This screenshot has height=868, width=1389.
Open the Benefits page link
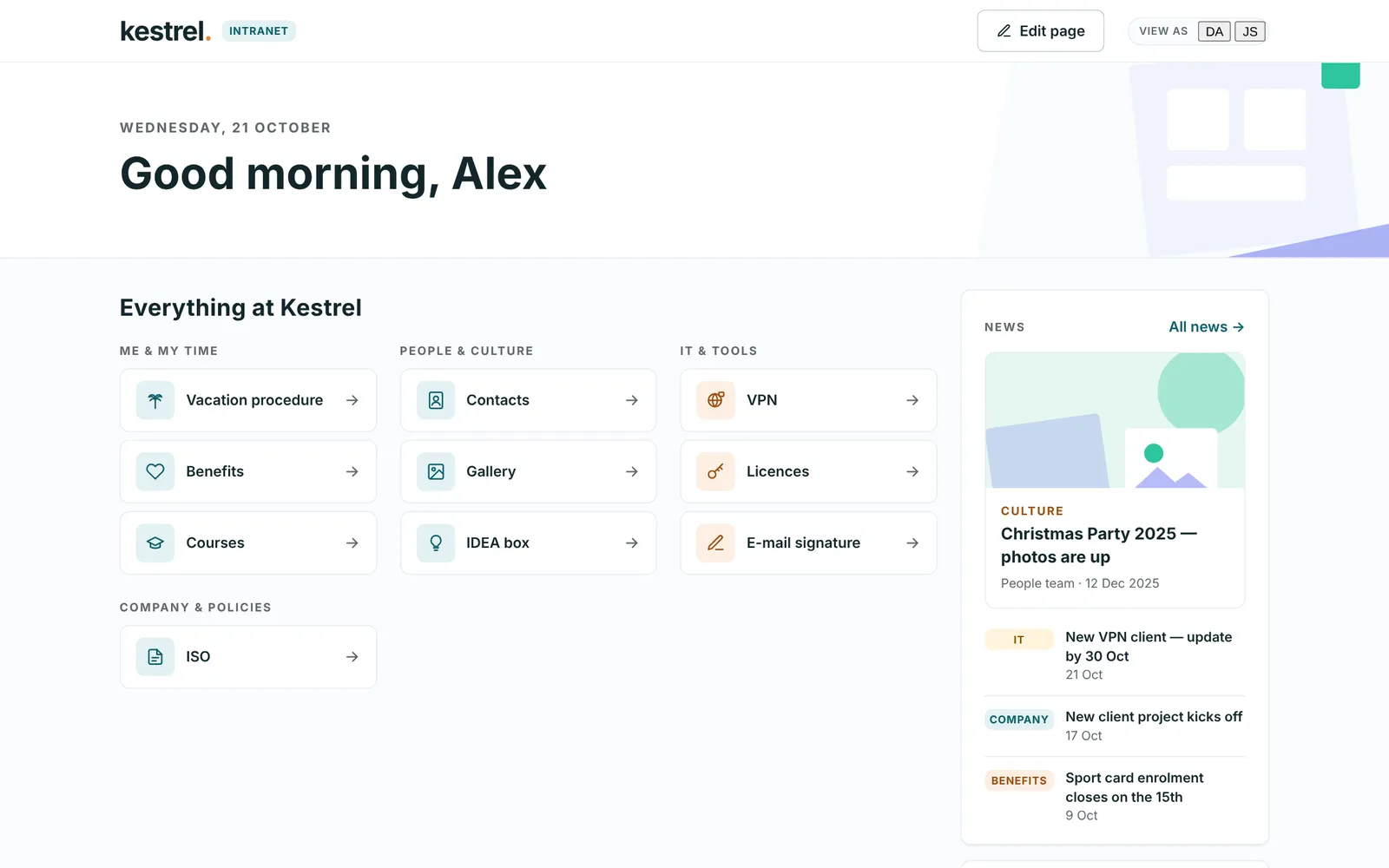click(x=248, y=471)
